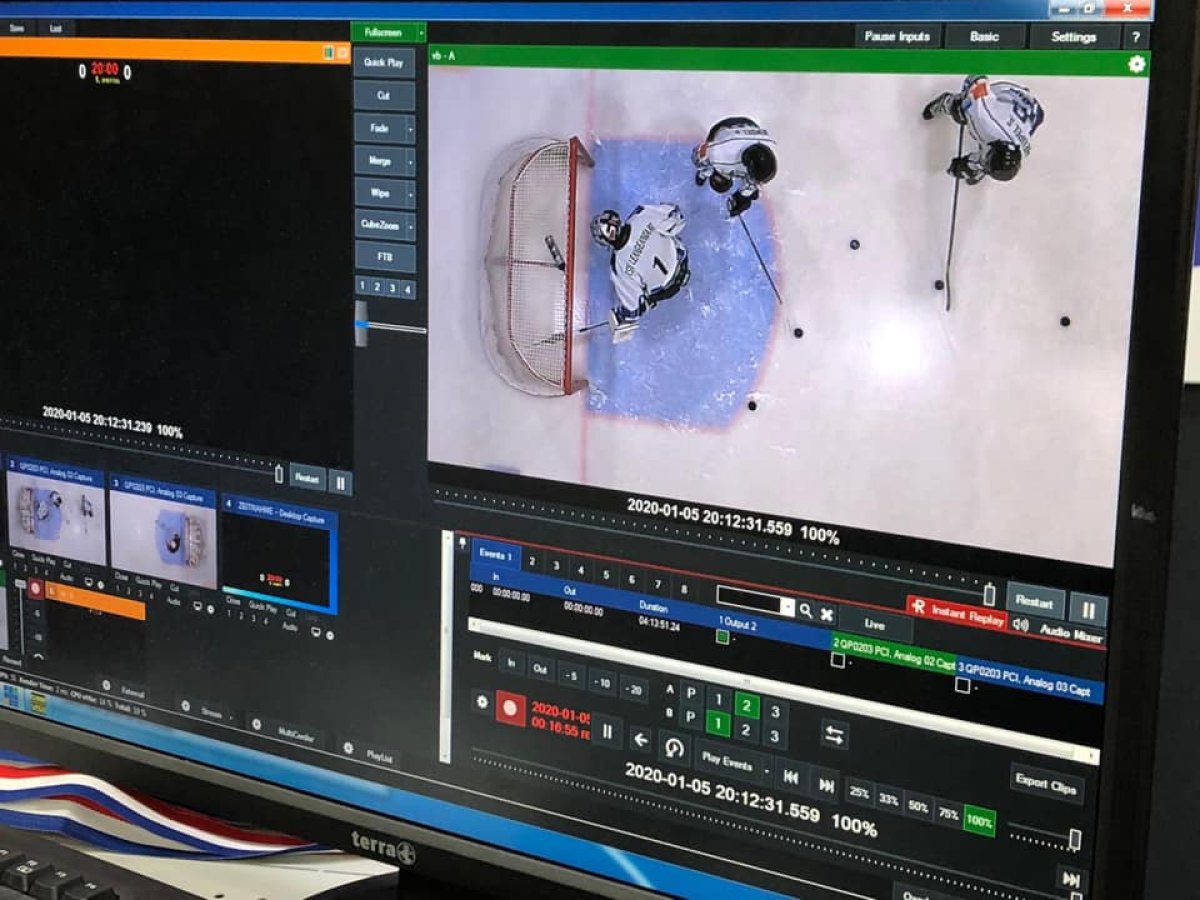Toggle the P button on replay row B
Image resolution: width=1200 pixels, height=900 pixels.
click(690, 716)
